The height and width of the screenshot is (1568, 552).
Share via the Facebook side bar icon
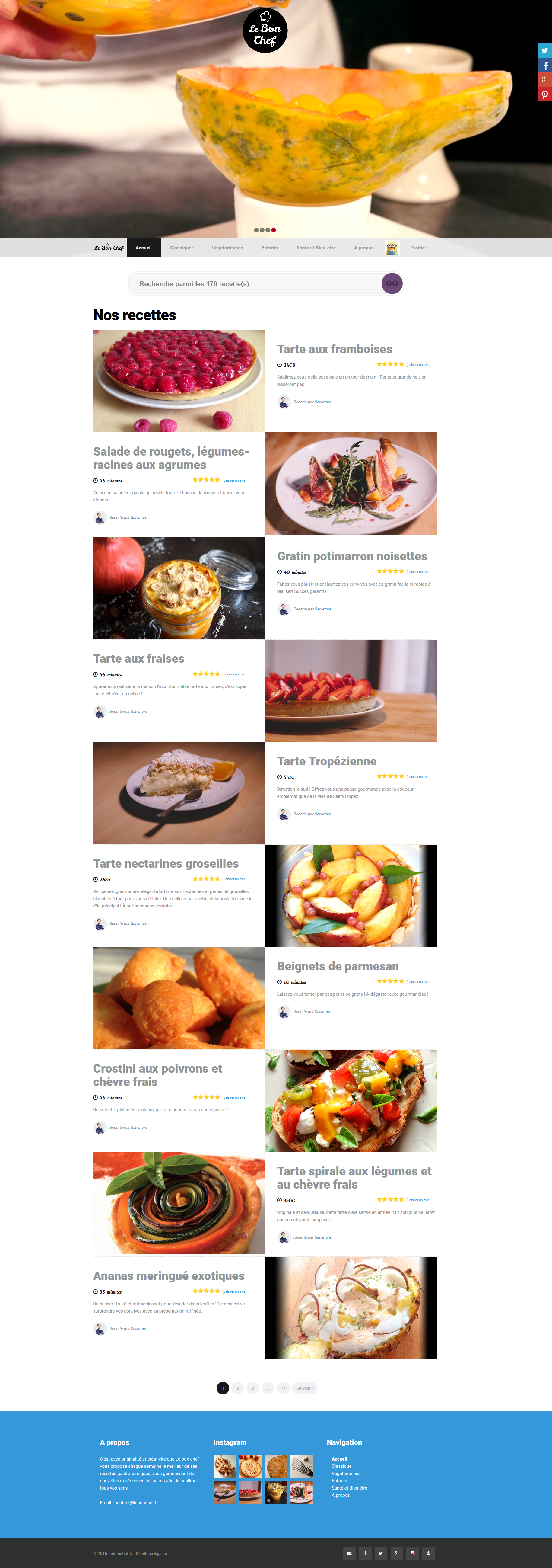pyautogui.click(x=545, y=65)
